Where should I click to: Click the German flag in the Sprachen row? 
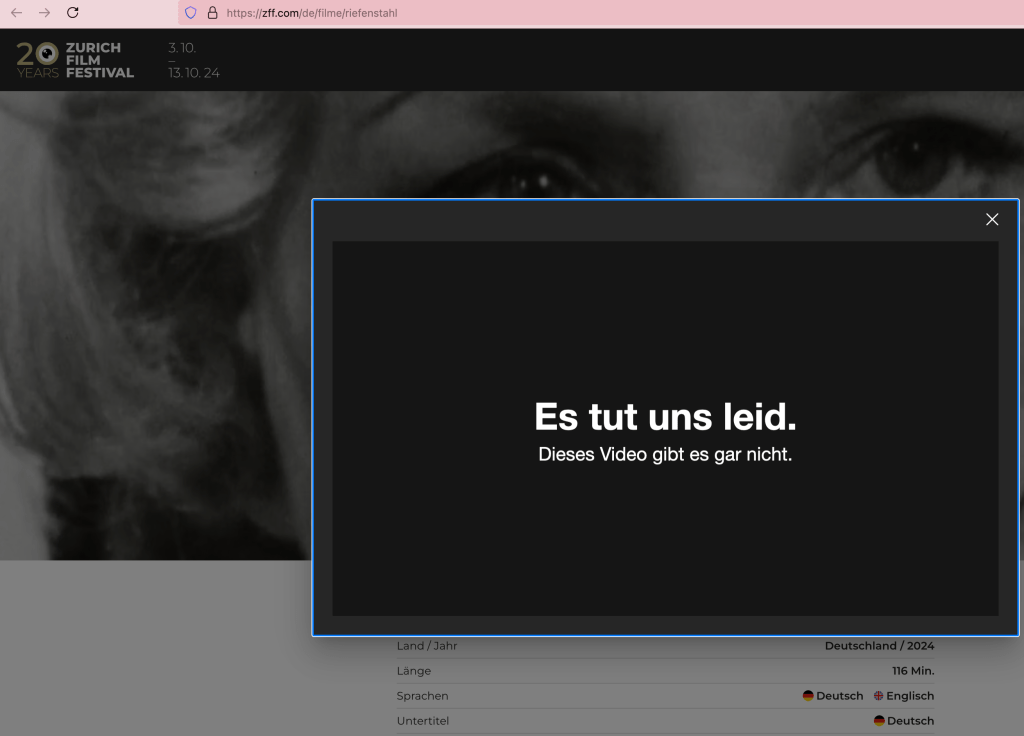(x=808, y=696)
